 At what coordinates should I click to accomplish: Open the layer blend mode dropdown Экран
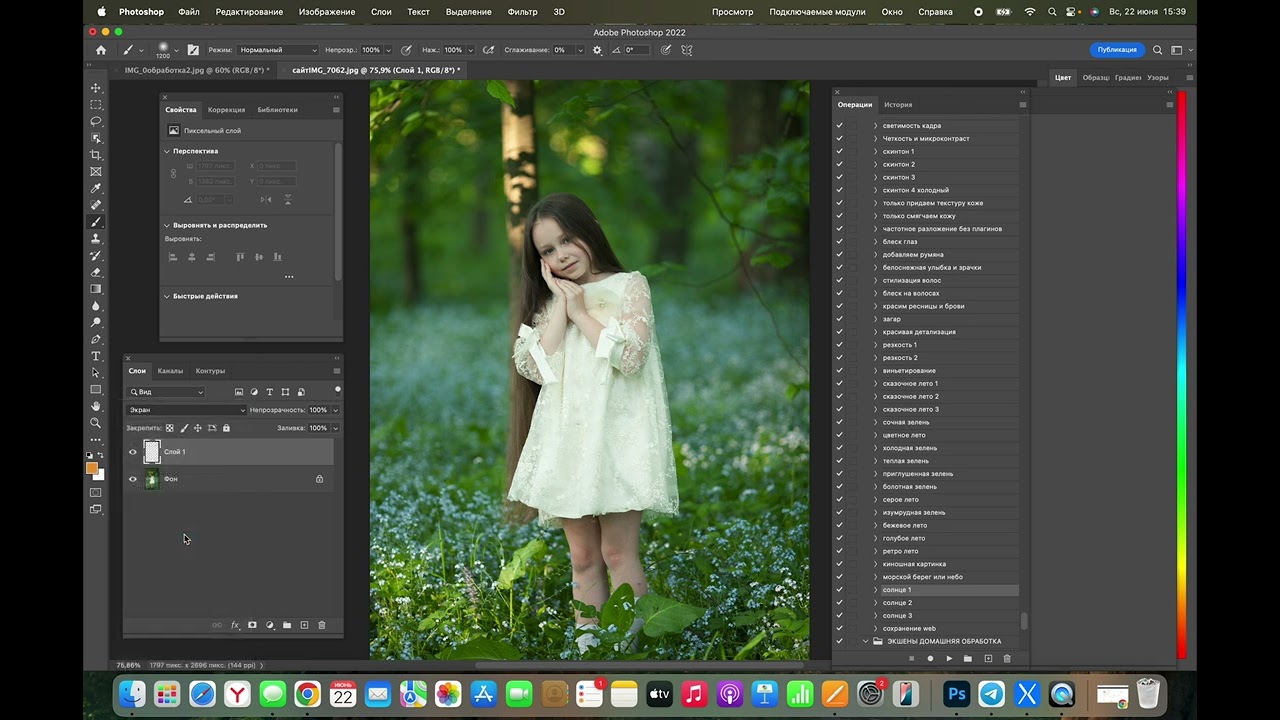[186, 410]
